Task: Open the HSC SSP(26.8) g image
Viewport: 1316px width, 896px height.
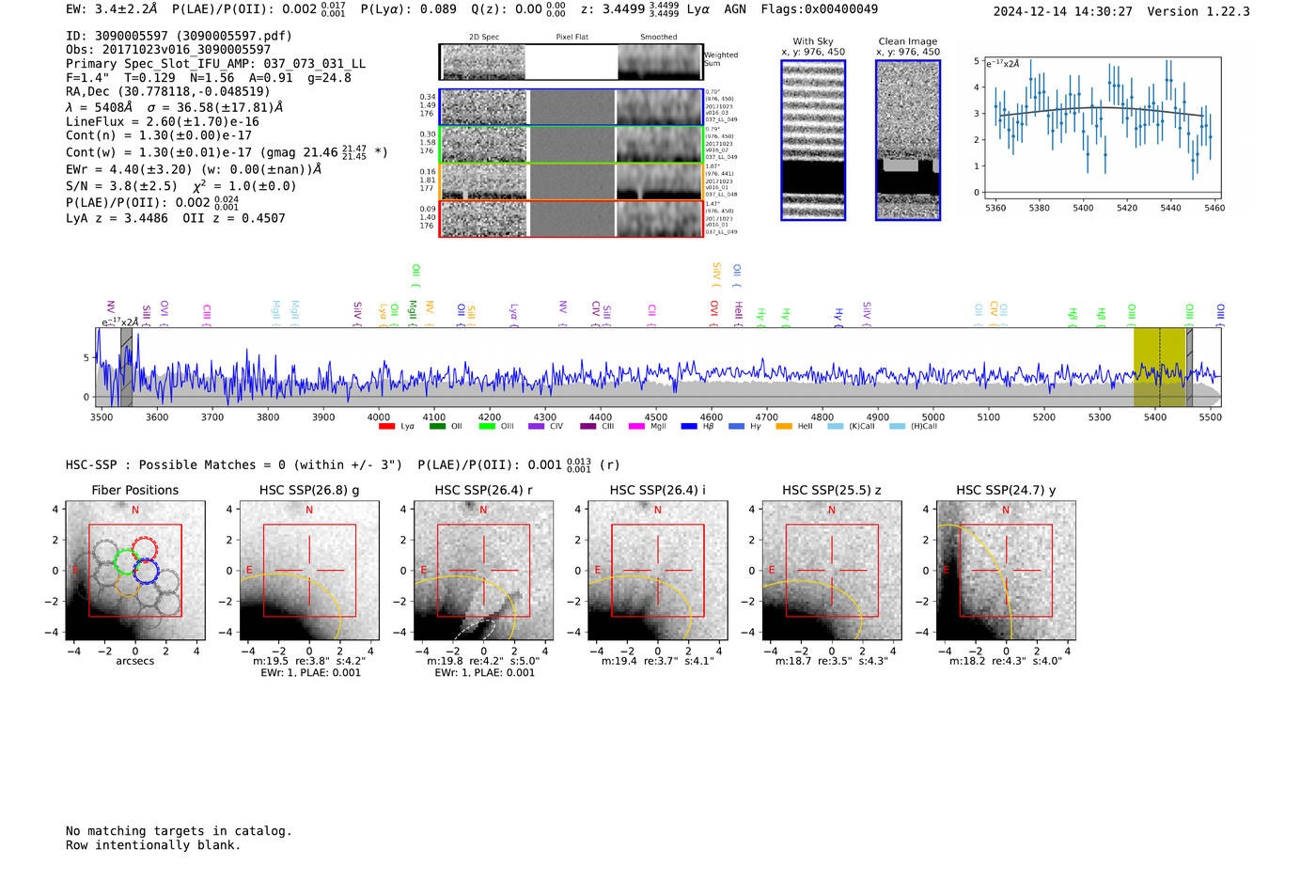Action: (309, 571)
